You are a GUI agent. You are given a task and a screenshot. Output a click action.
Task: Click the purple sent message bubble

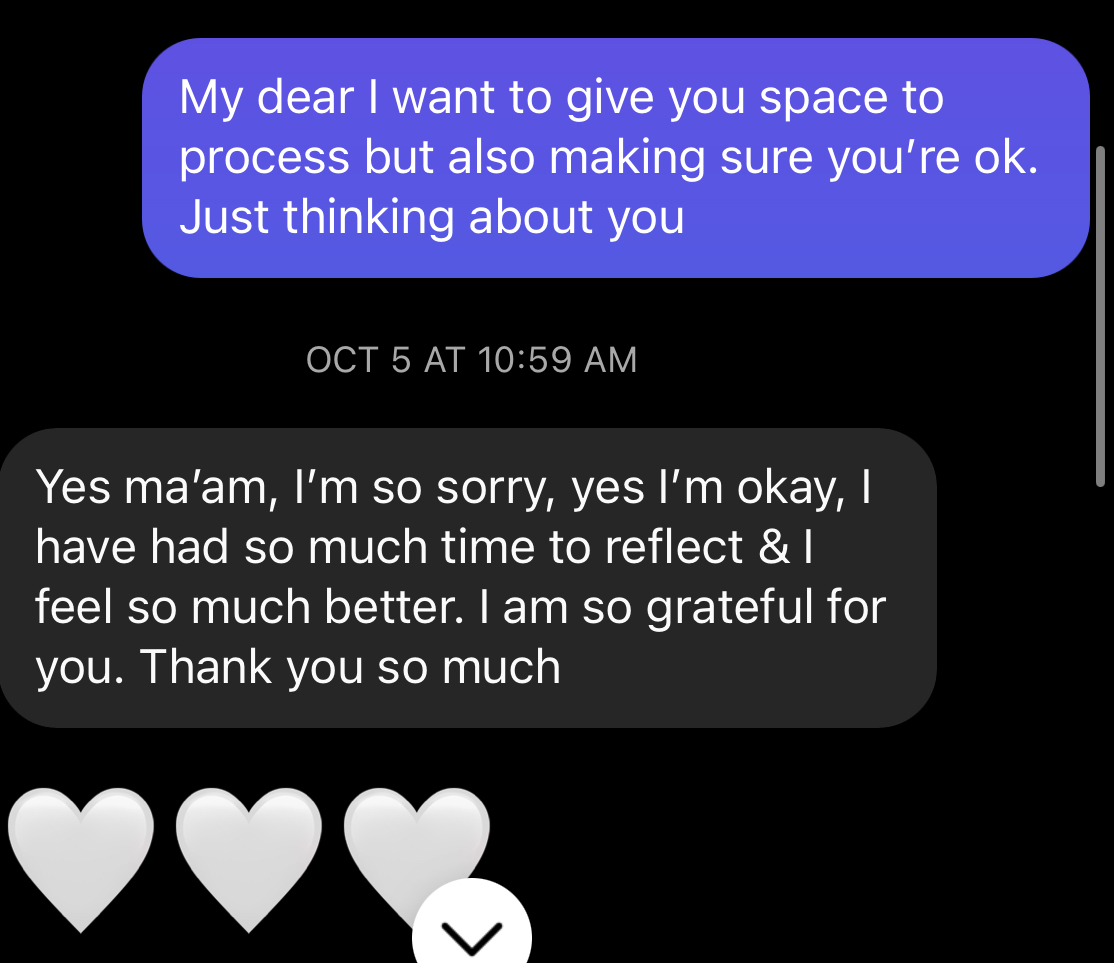[614, 158]
